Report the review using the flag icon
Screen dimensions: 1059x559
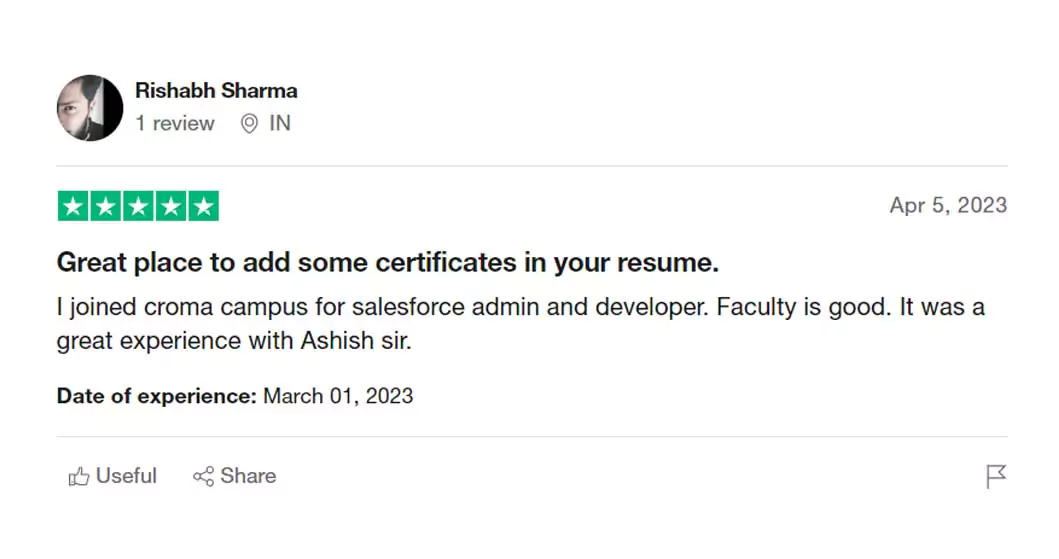pos(996,477)
